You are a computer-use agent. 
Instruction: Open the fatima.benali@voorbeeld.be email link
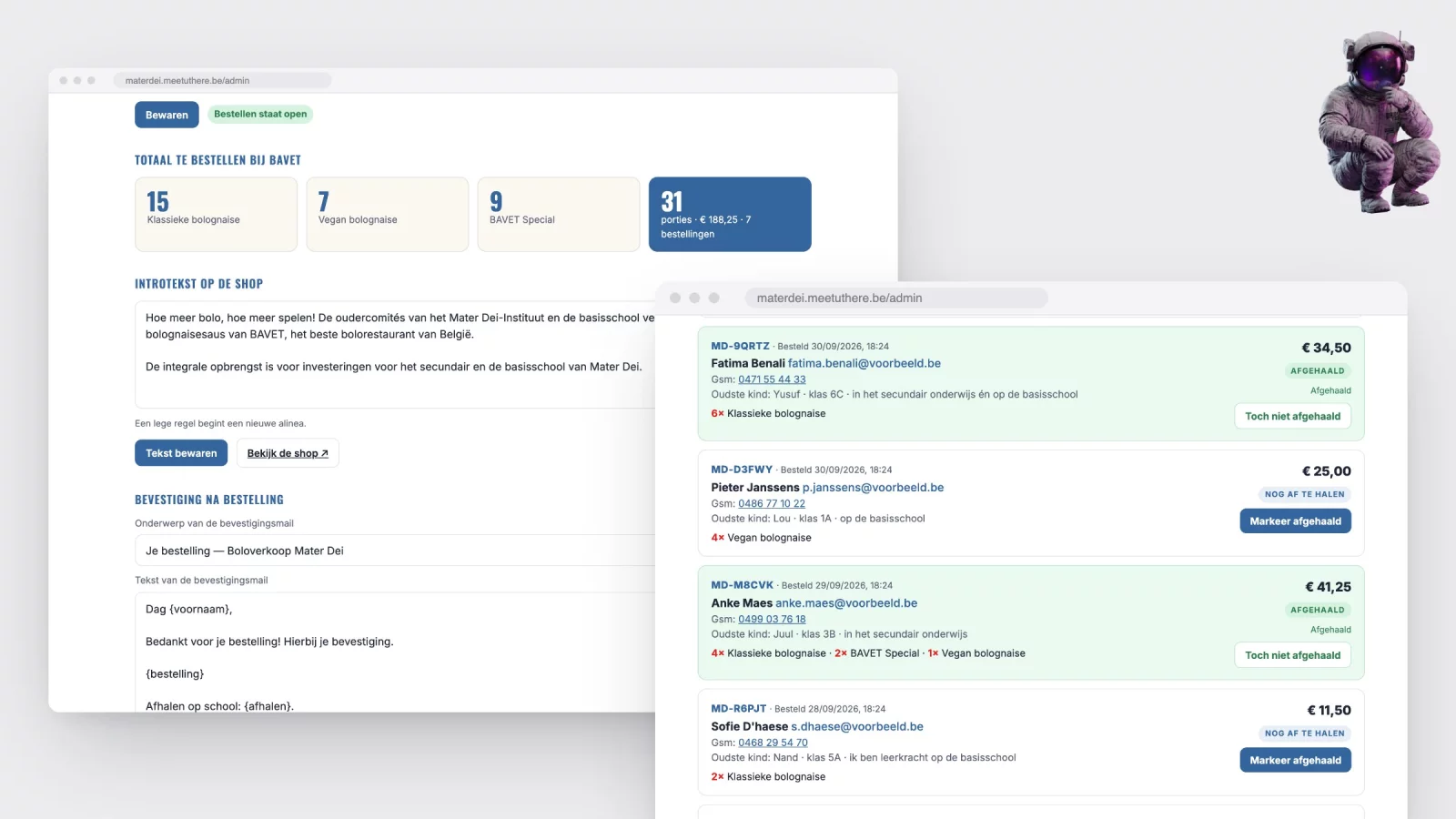pos(864,363)
